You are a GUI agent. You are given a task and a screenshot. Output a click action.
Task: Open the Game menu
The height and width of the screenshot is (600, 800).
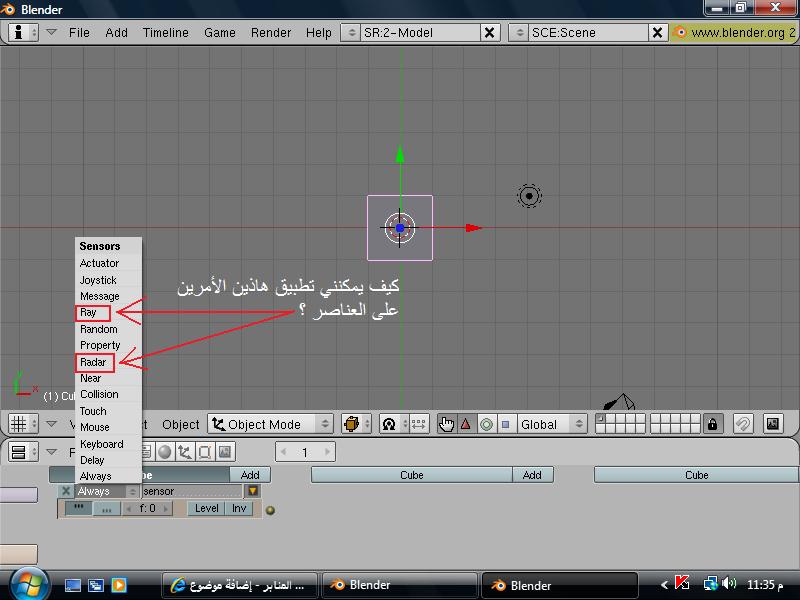pyautogui.click(x=220, y=33)
